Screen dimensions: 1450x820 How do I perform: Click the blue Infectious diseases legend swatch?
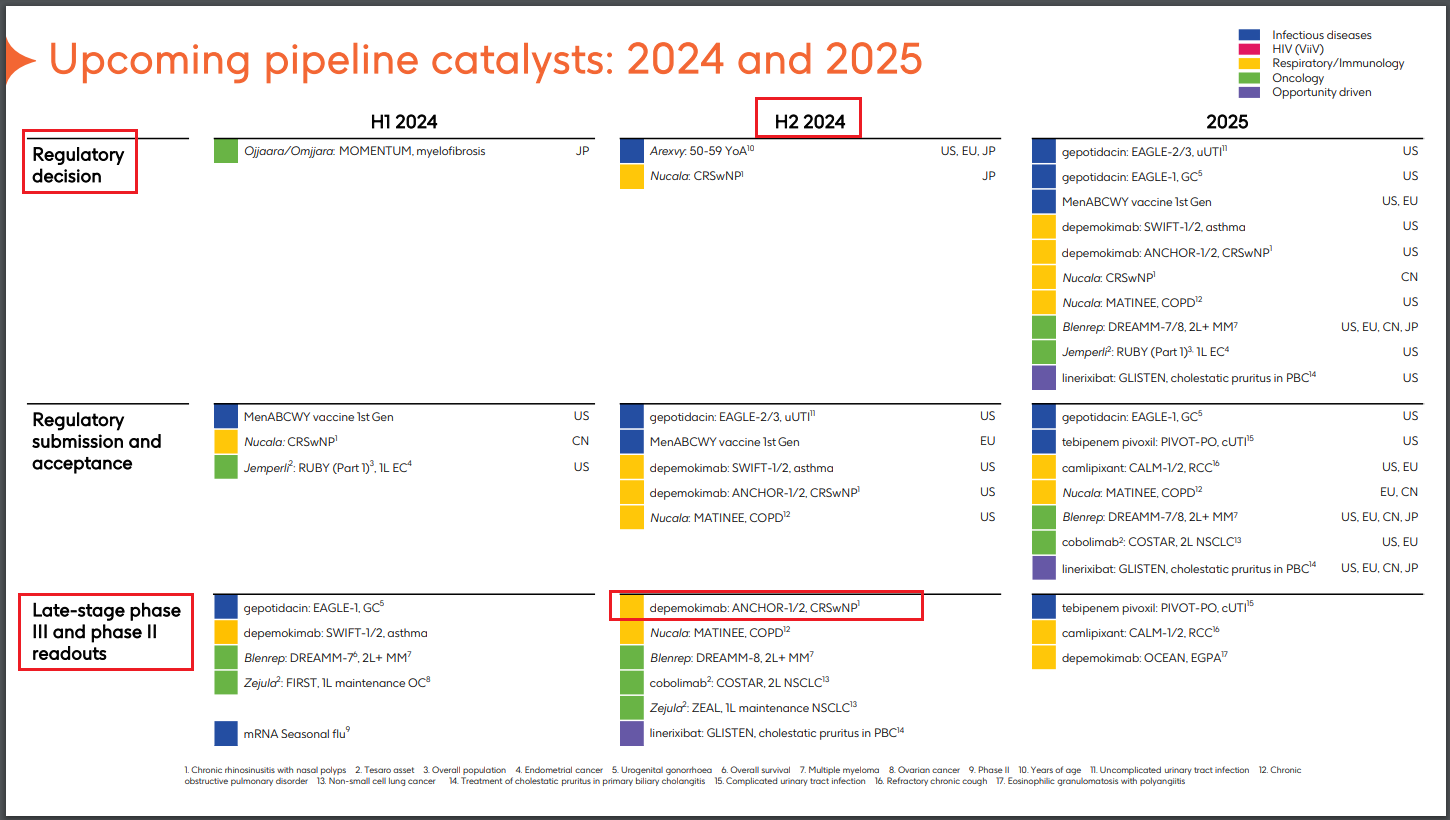[1249, 35]
